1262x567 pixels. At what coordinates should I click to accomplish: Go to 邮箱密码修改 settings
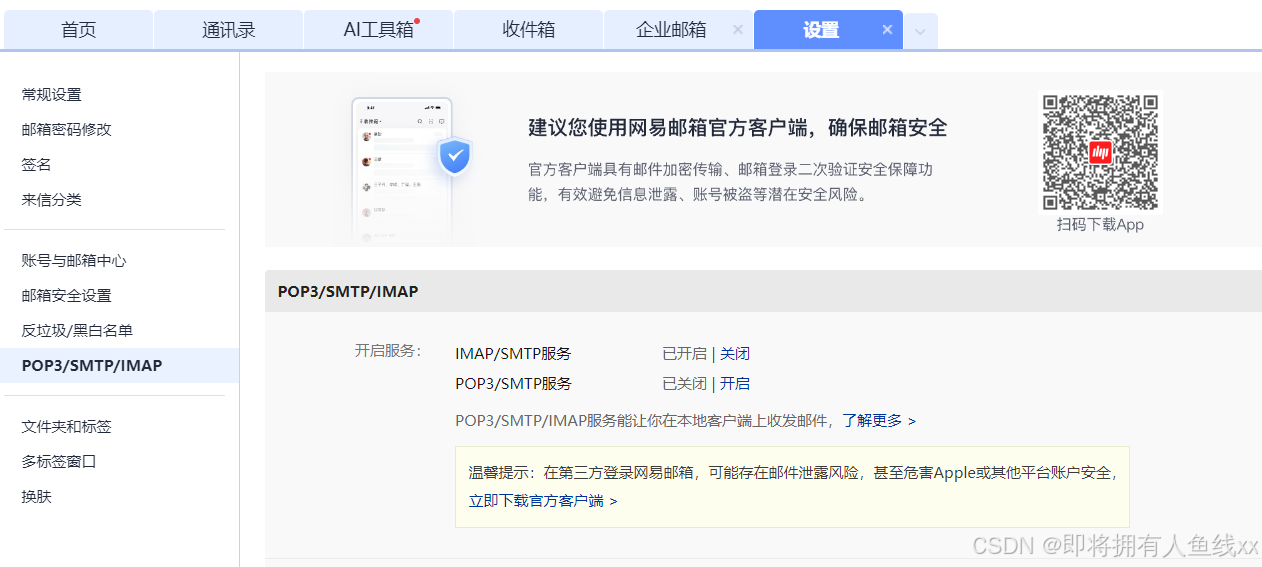[66, 130]
